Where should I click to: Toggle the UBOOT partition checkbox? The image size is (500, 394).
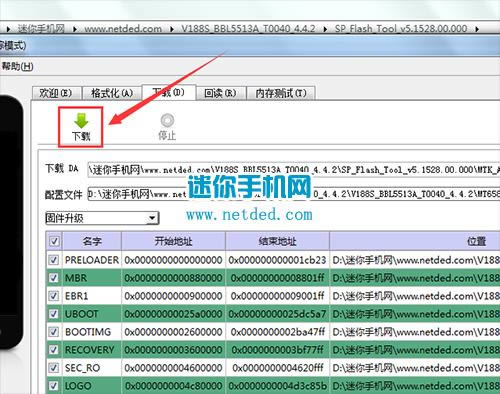pyautogui.click(x=54, y=314)
